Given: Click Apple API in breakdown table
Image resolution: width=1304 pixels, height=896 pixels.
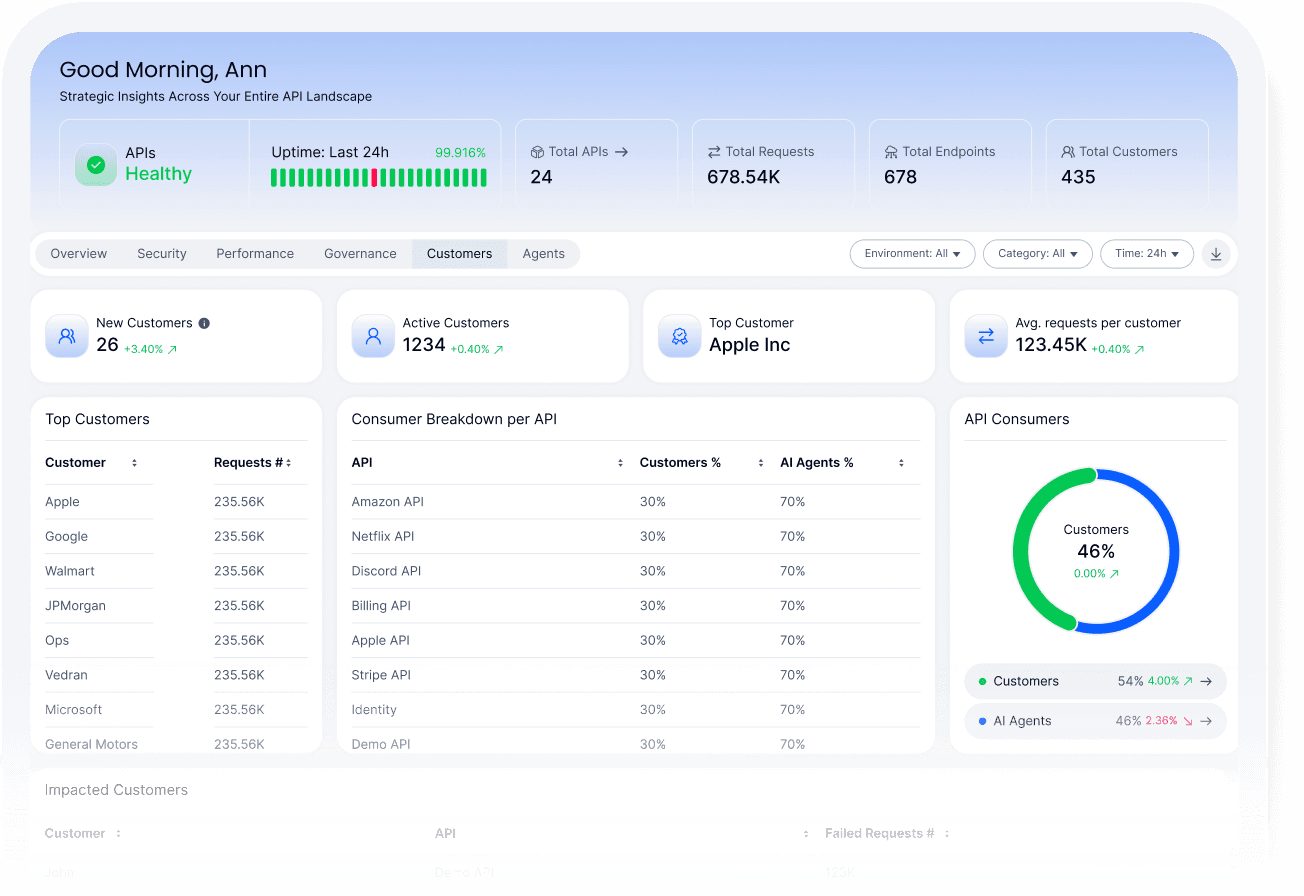Looking at the screenshot, I should point(381,641).
